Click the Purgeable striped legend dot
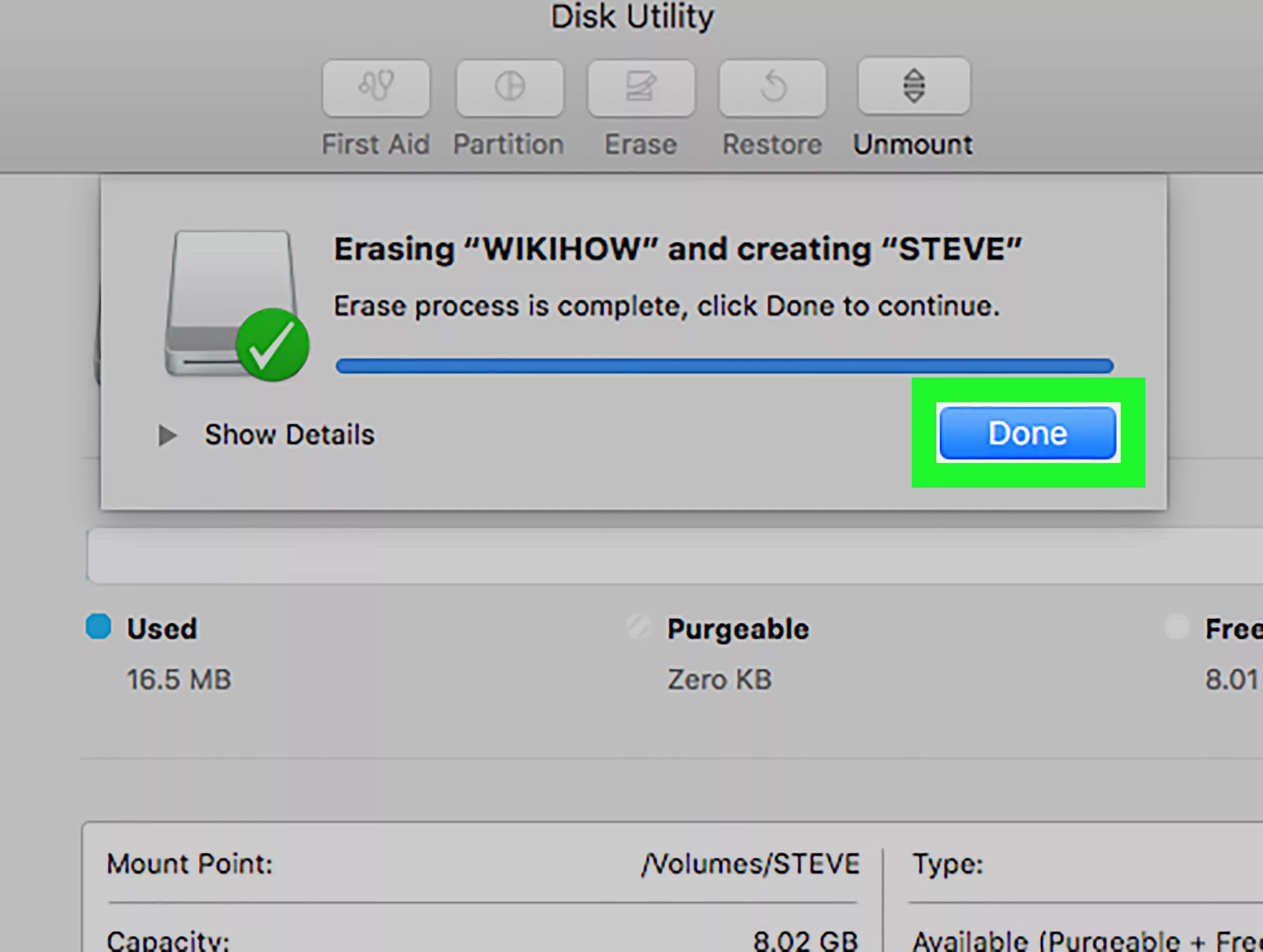 tap(638, 627)
